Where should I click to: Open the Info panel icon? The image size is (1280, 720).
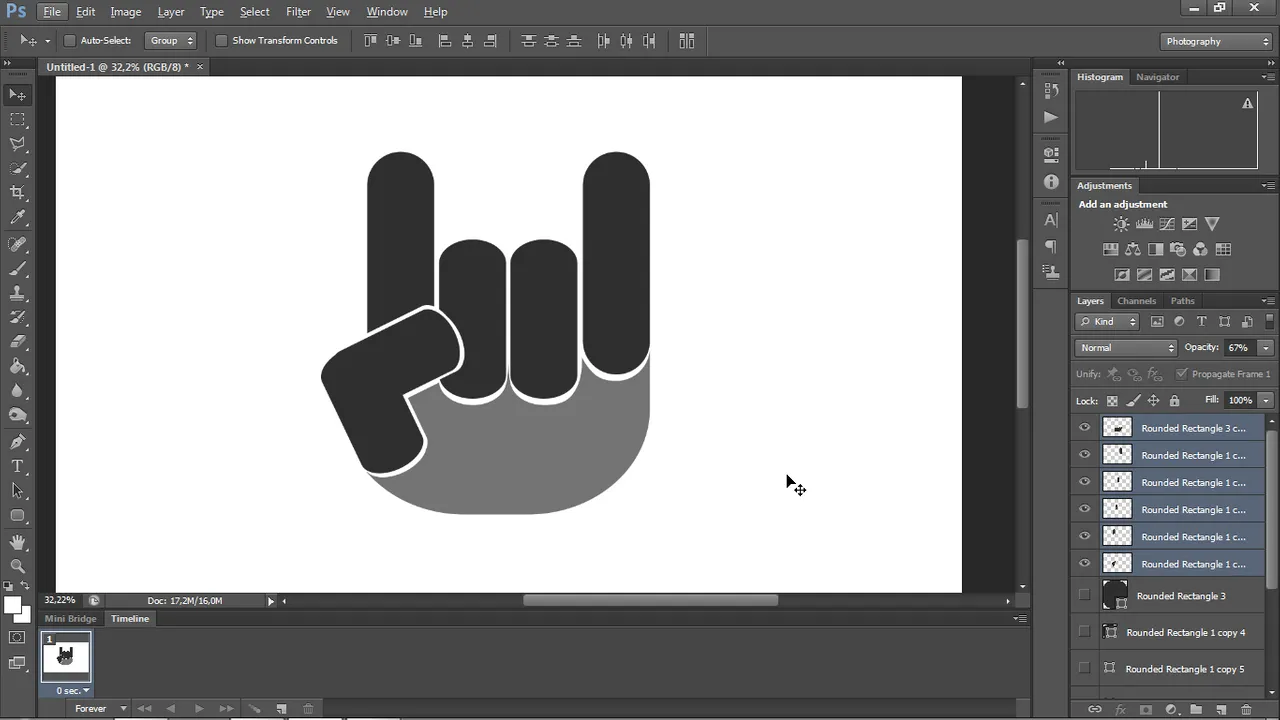[1050, 182]
